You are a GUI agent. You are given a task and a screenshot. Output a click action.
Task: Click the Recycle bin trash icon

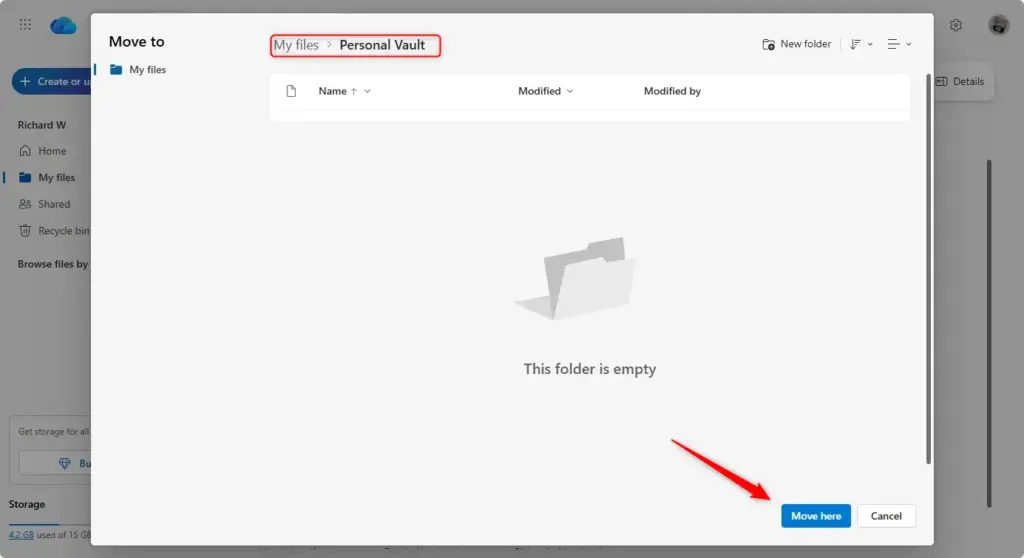click(x=25, y=231)
